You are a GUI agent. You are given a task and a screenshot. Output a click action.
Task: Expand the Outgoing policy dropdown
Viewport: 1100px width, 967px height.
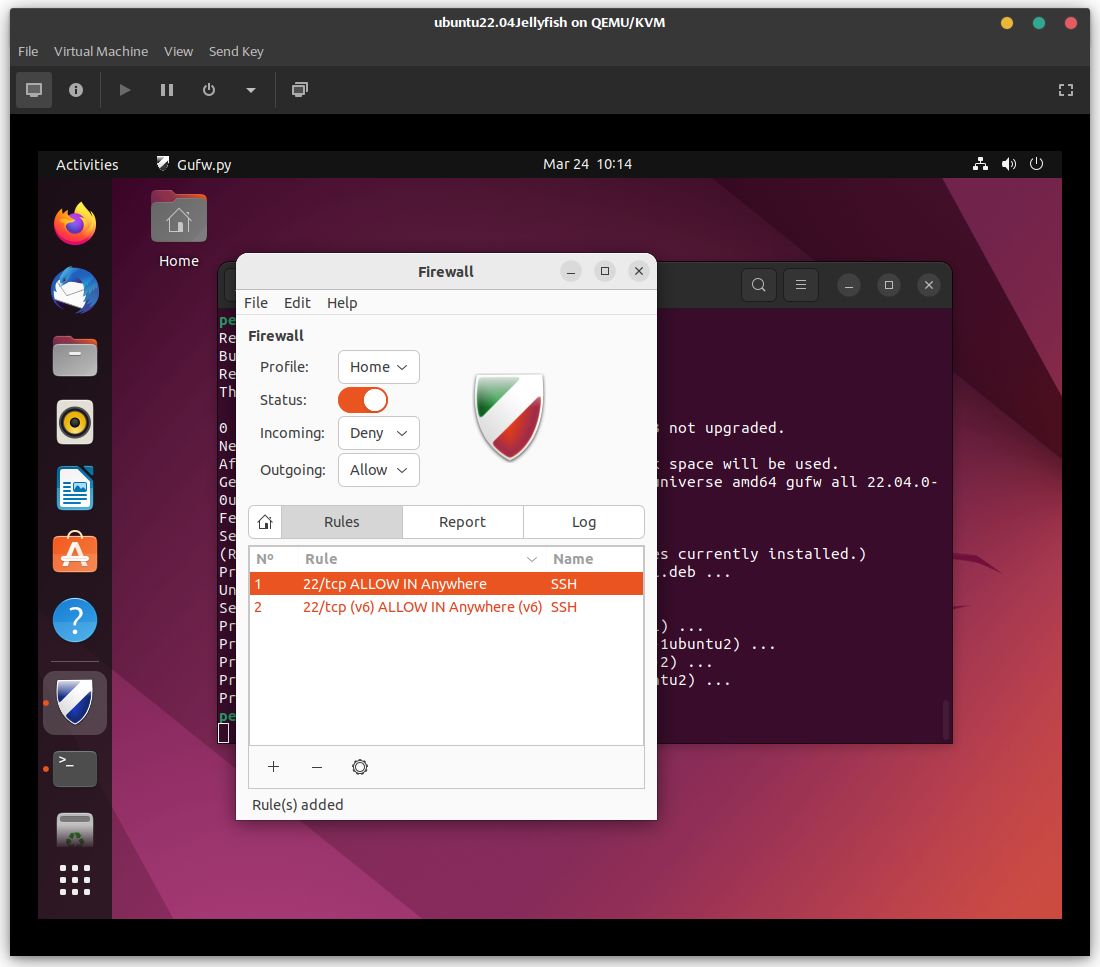click(x=378, y=470)
